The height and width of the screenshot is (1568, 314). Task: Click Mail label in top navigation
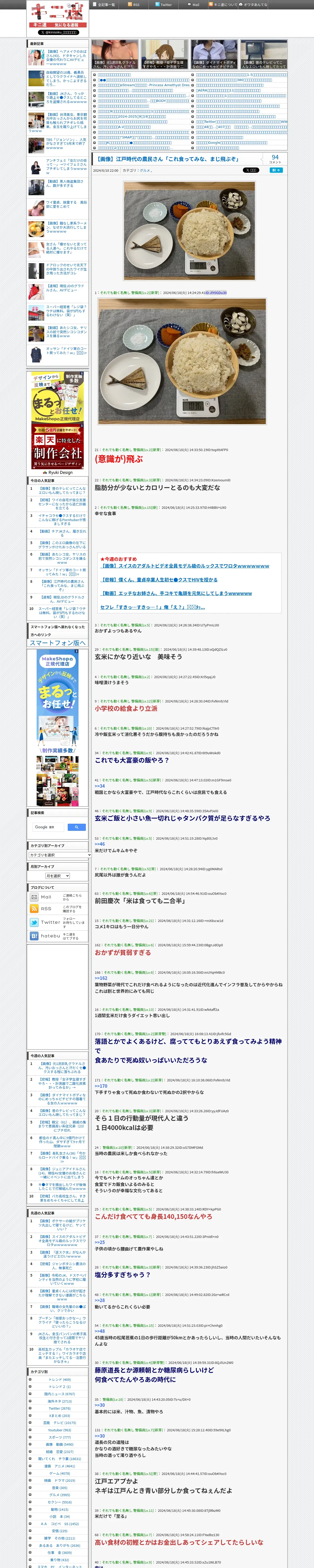point(196,5)
